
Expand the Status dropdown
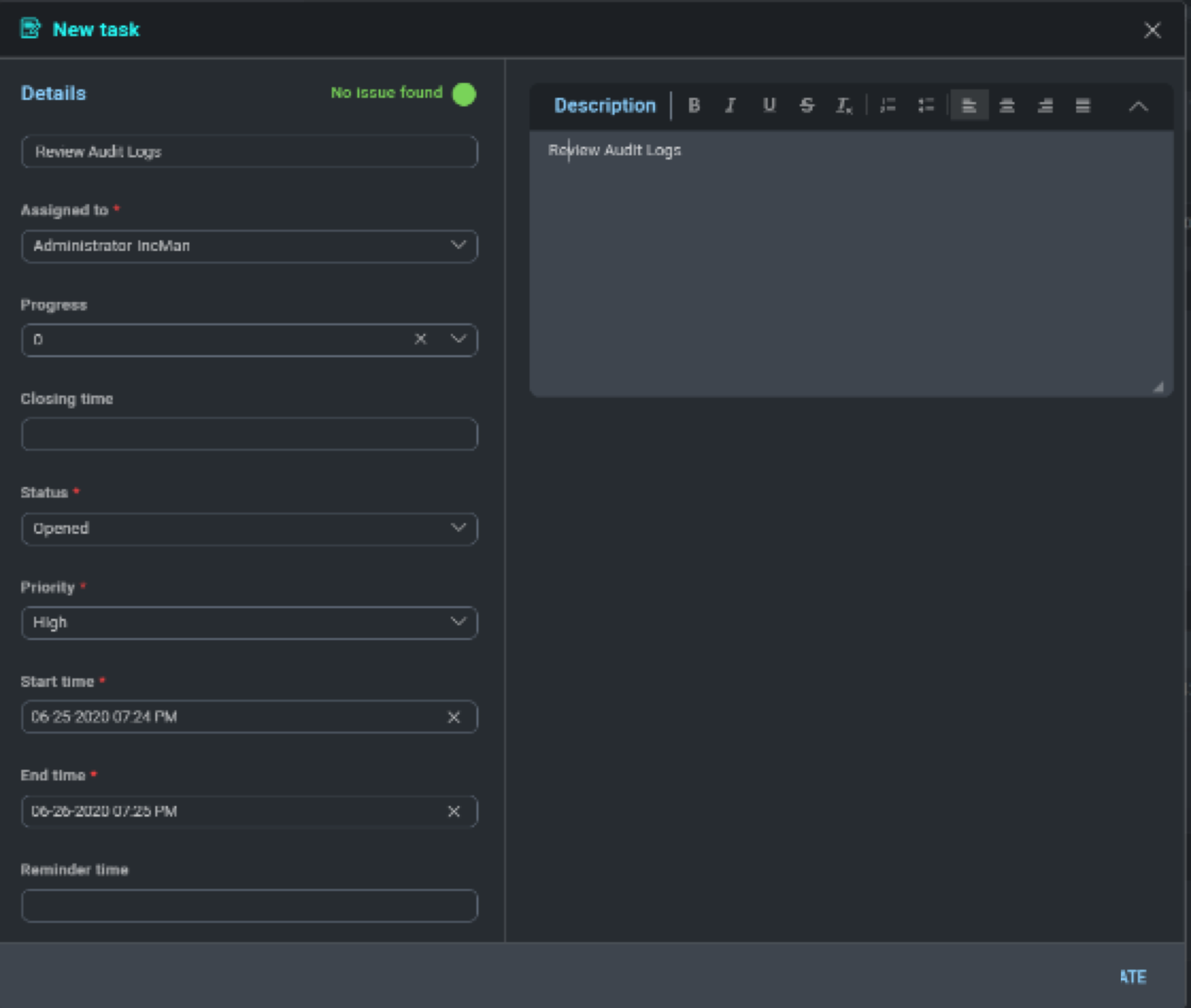pyautogui.click(x=458, y=528)
